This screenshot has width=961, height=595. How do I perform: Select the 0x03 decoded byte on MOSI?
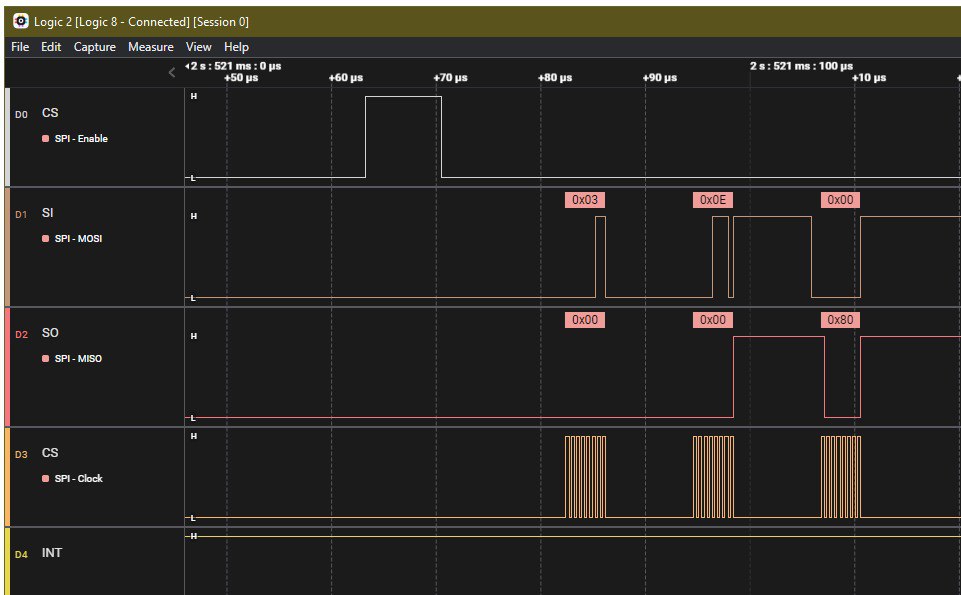pos(585,200)
